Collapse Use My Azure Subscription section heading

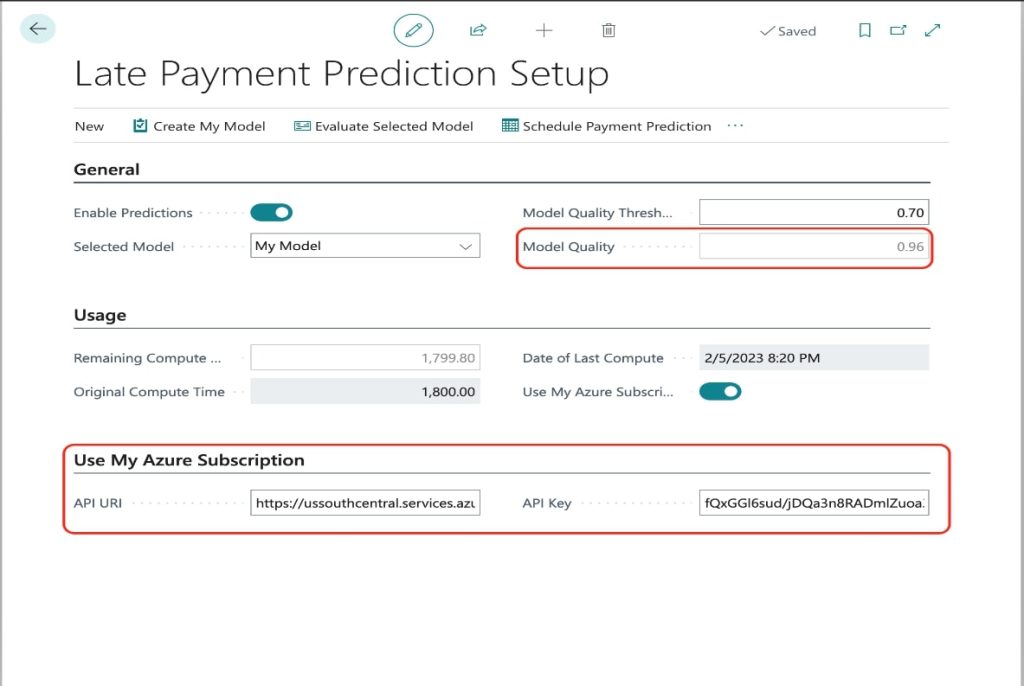[189, 460]
